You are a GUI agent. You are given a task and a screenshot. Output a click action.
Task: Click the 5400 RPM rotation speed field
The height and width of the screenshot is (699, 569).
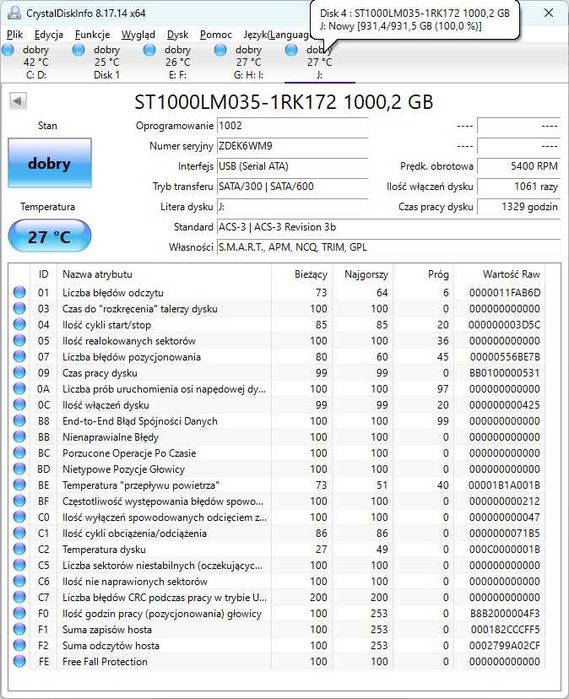(518, 167)
